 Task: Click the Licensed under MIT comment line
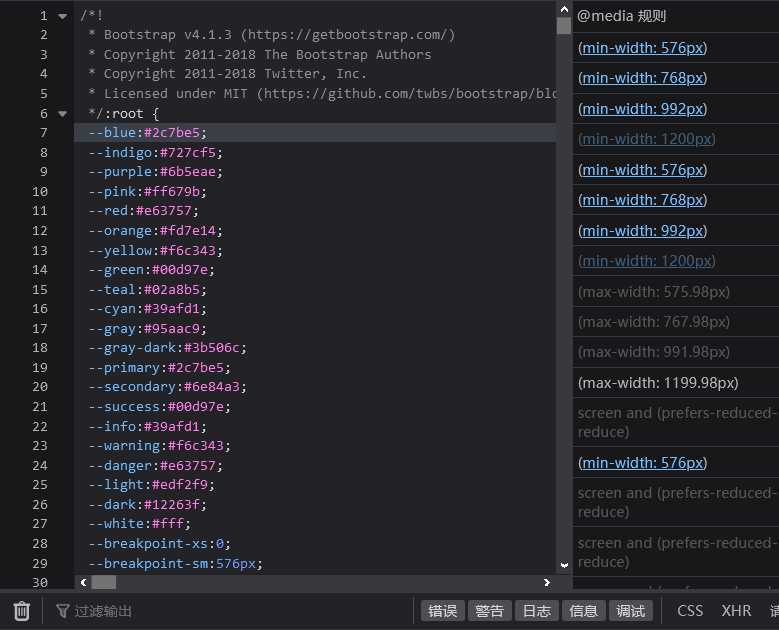[323, 94]
